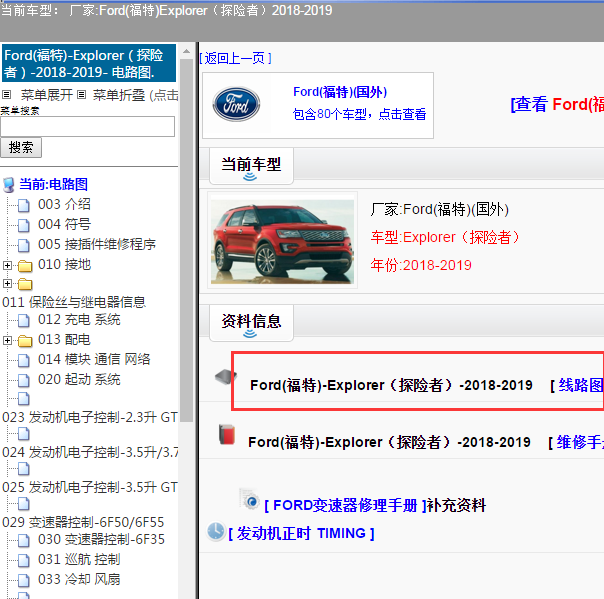Click the page icon above 029 变速器控制-6F50/6F55
Viewport: 604px width, 599px height.
tap(23, 503)
